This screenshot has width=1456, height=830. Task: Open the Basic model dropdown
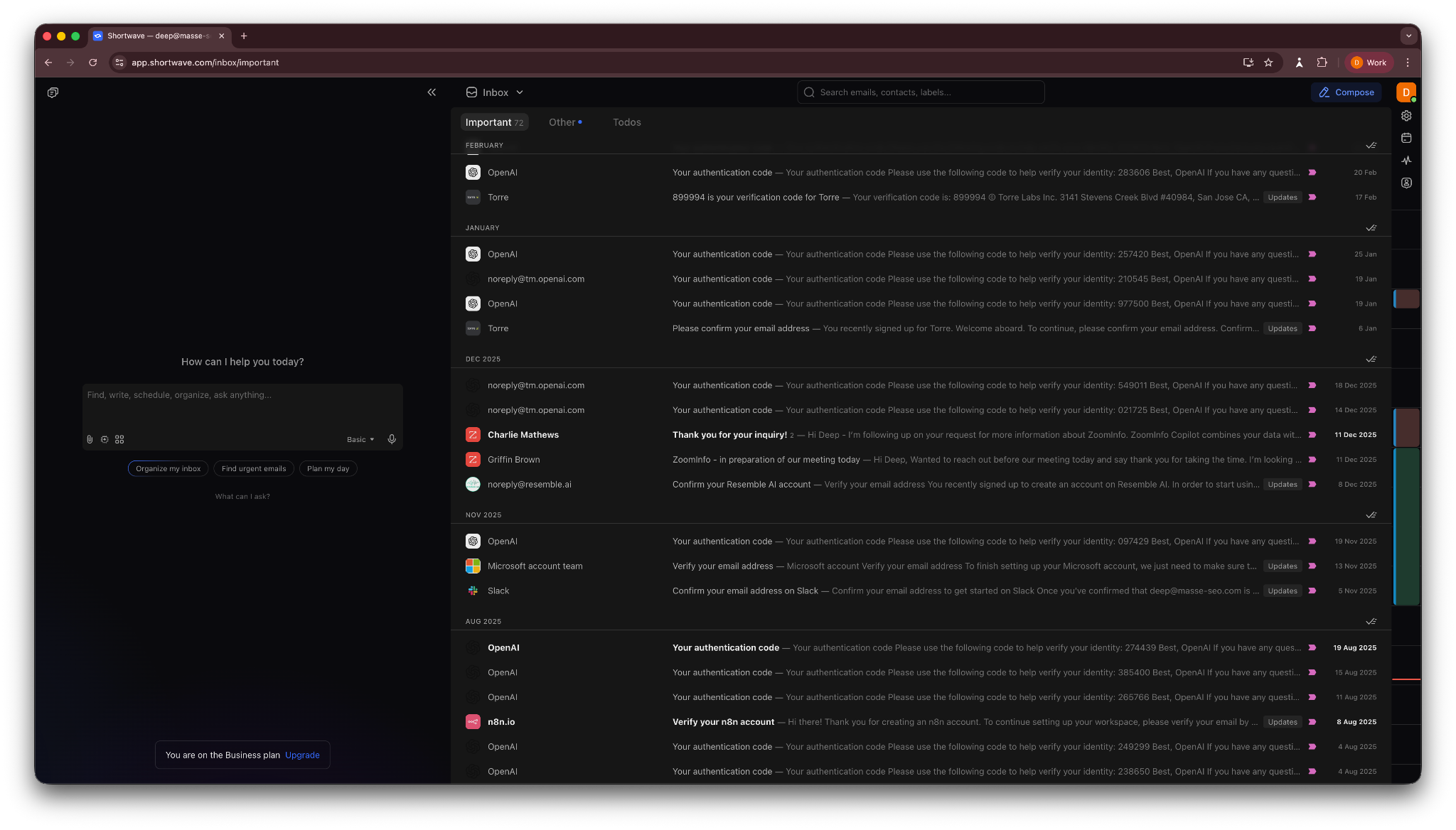pos(360,440)
